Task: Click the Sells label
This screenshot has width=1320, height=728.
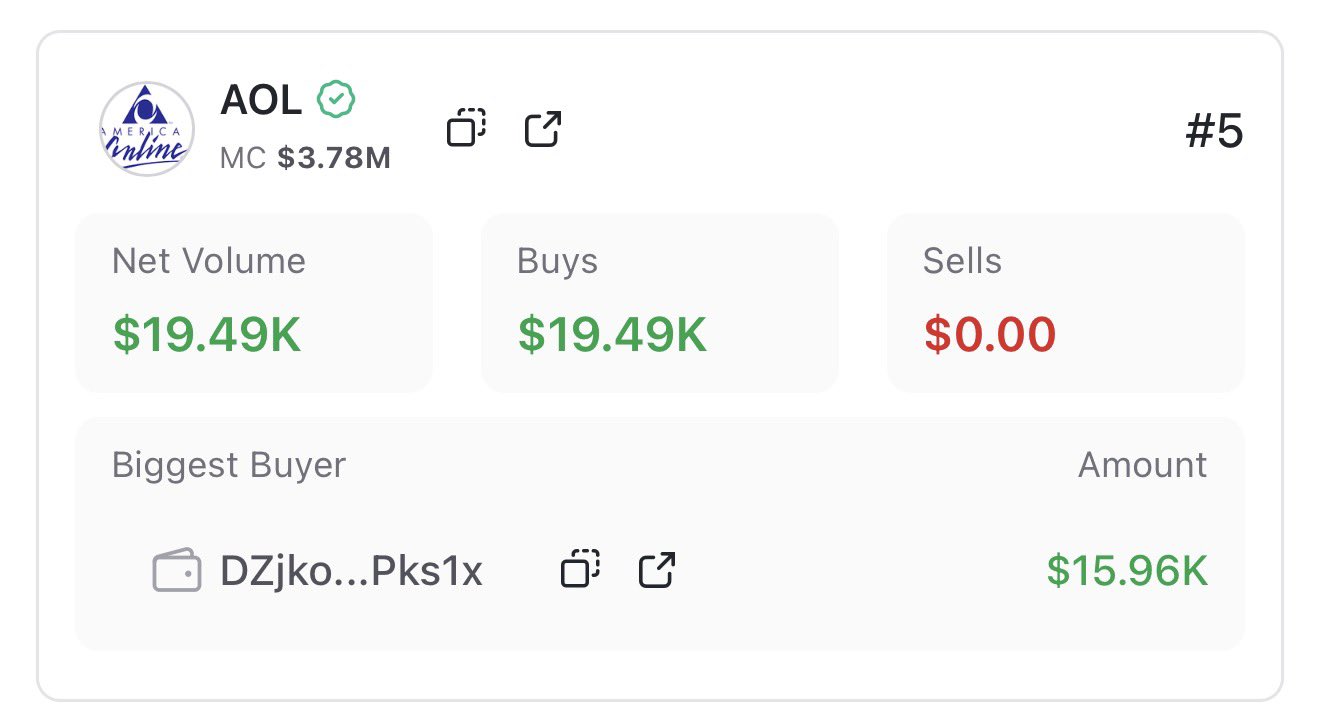Action: pos(962,261)
